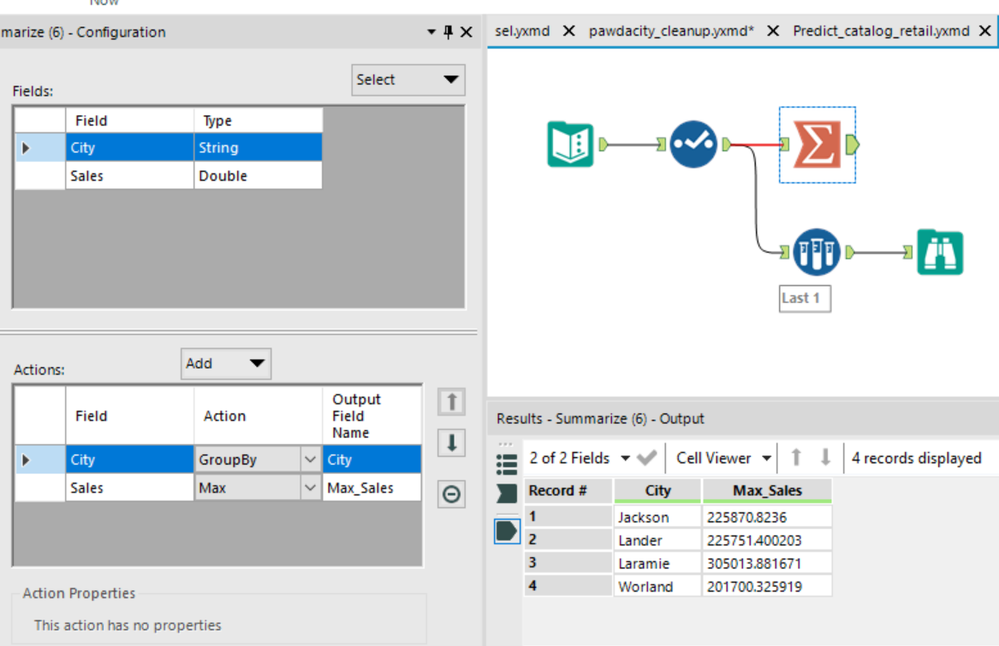
Task: Open Configuration panel options arrow
Action: [x=431, y=32]
